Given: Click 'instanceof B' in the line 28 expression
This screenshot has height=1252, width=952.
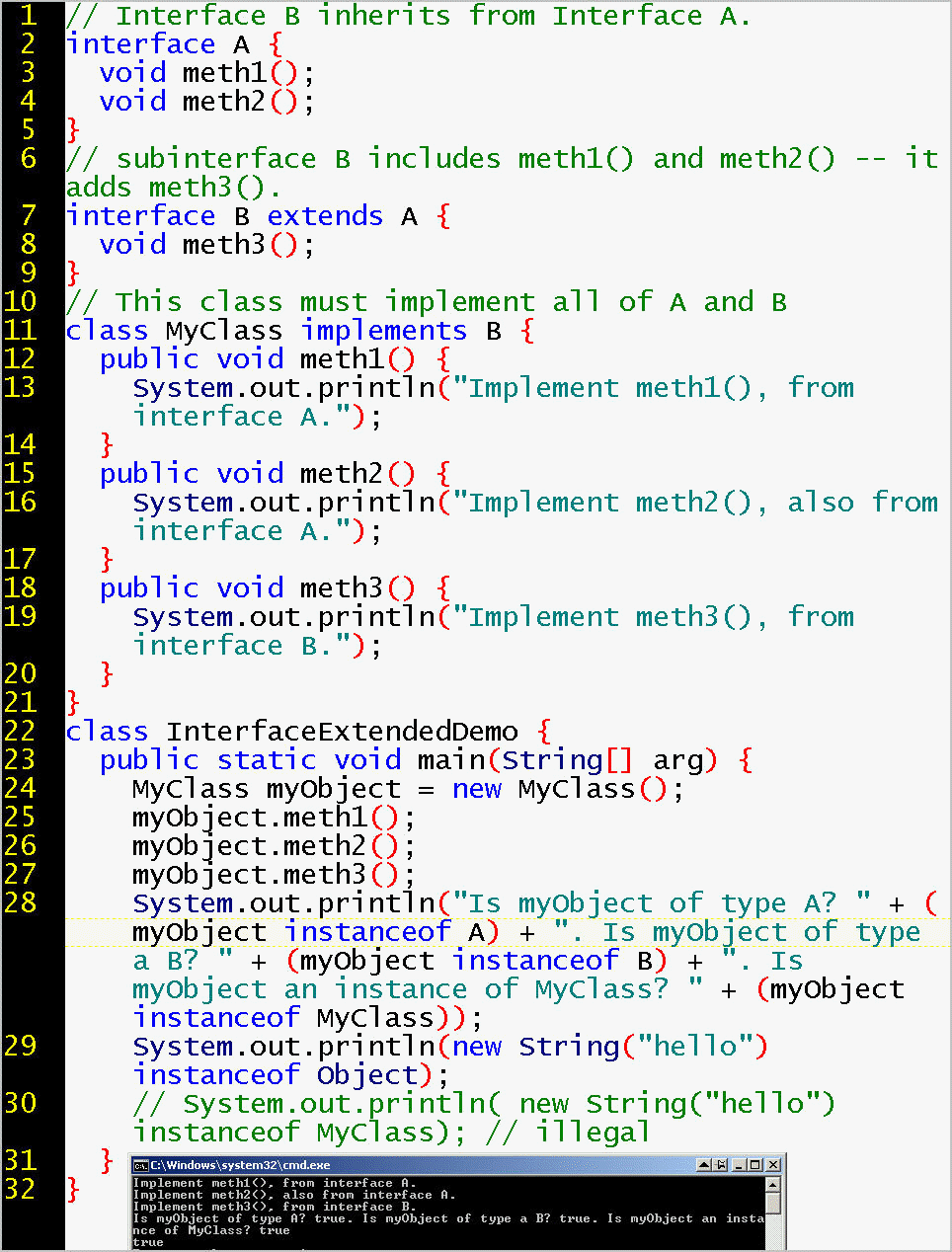Looking at the screenshot, I should pos(552,961).
